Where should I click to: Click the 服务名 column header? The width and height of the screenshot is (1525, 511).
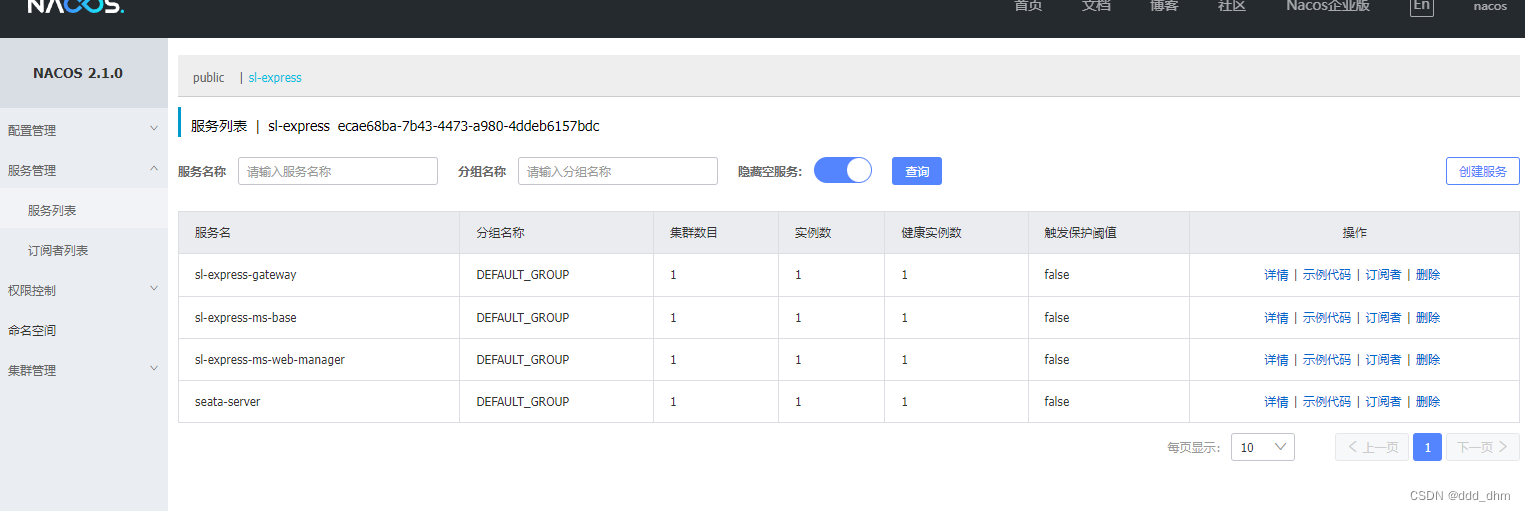319,232
